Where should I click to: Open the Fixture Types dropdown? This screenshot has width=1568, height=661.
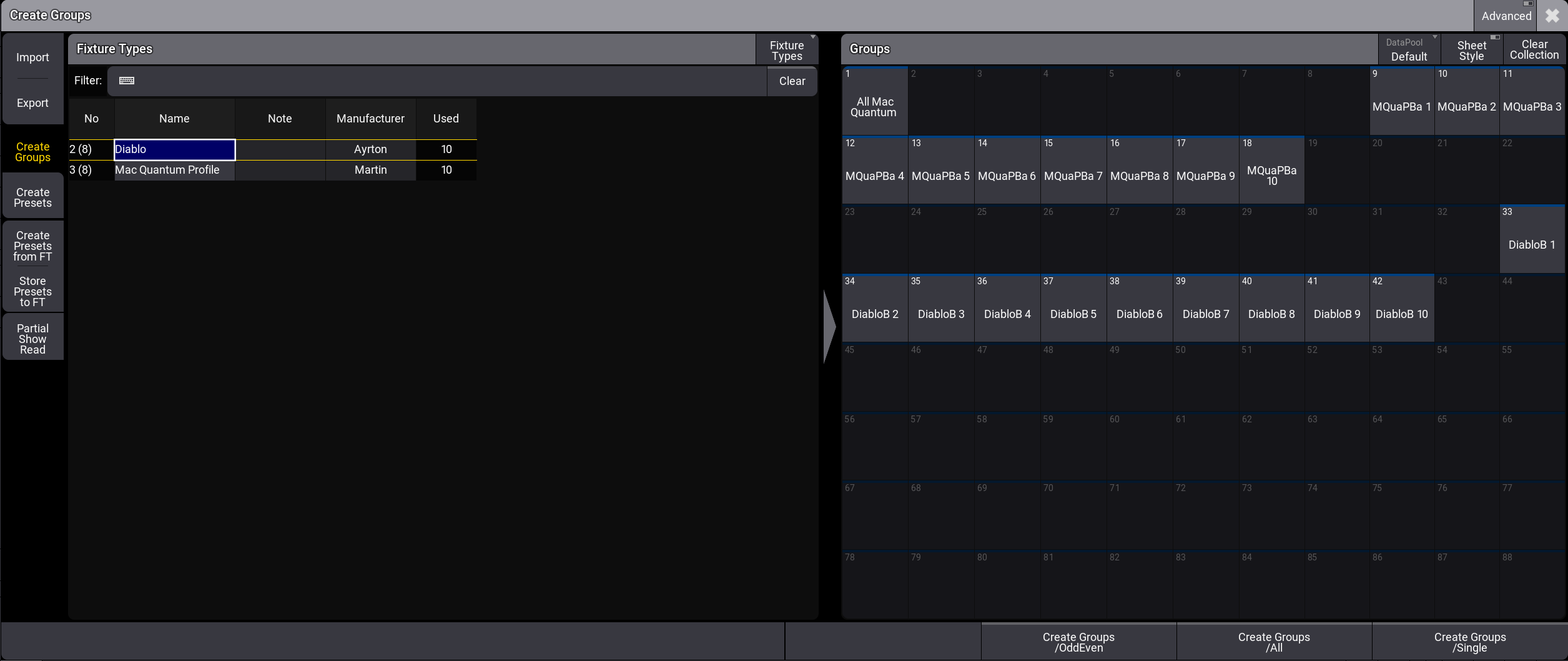[x=786, y=50]
